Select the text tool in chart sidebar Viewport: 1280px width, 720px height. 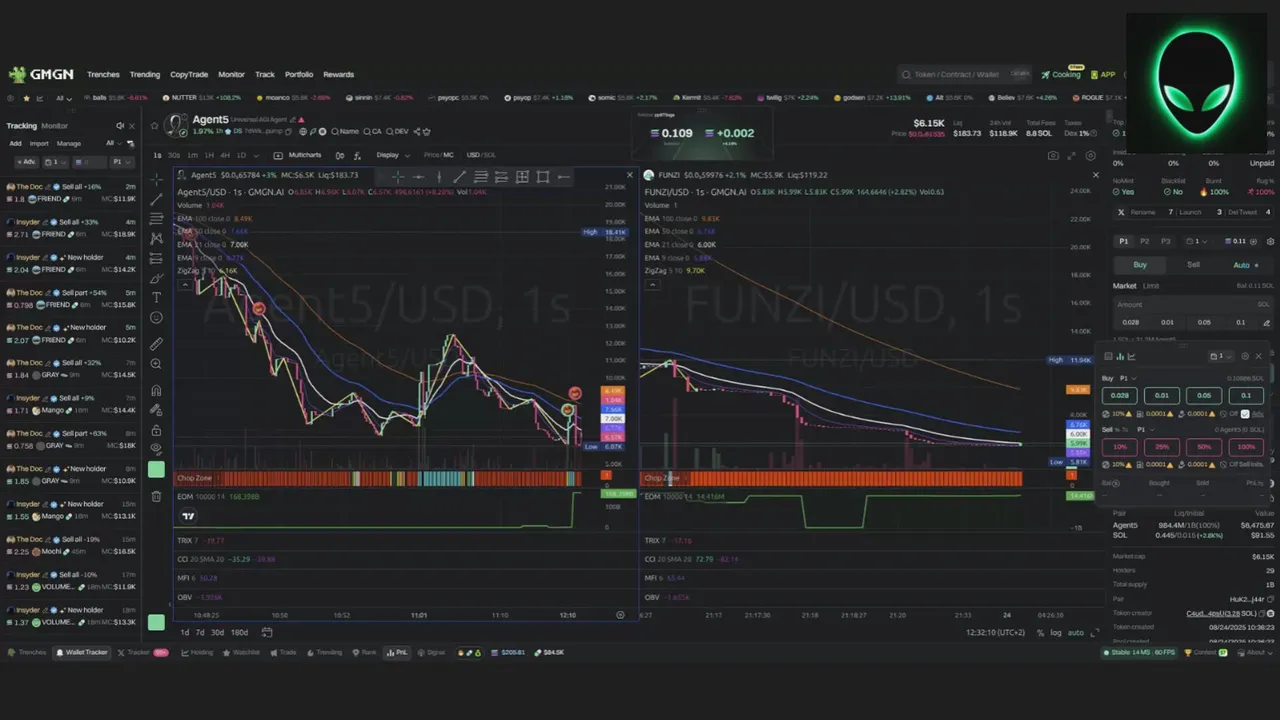point(156,297)
